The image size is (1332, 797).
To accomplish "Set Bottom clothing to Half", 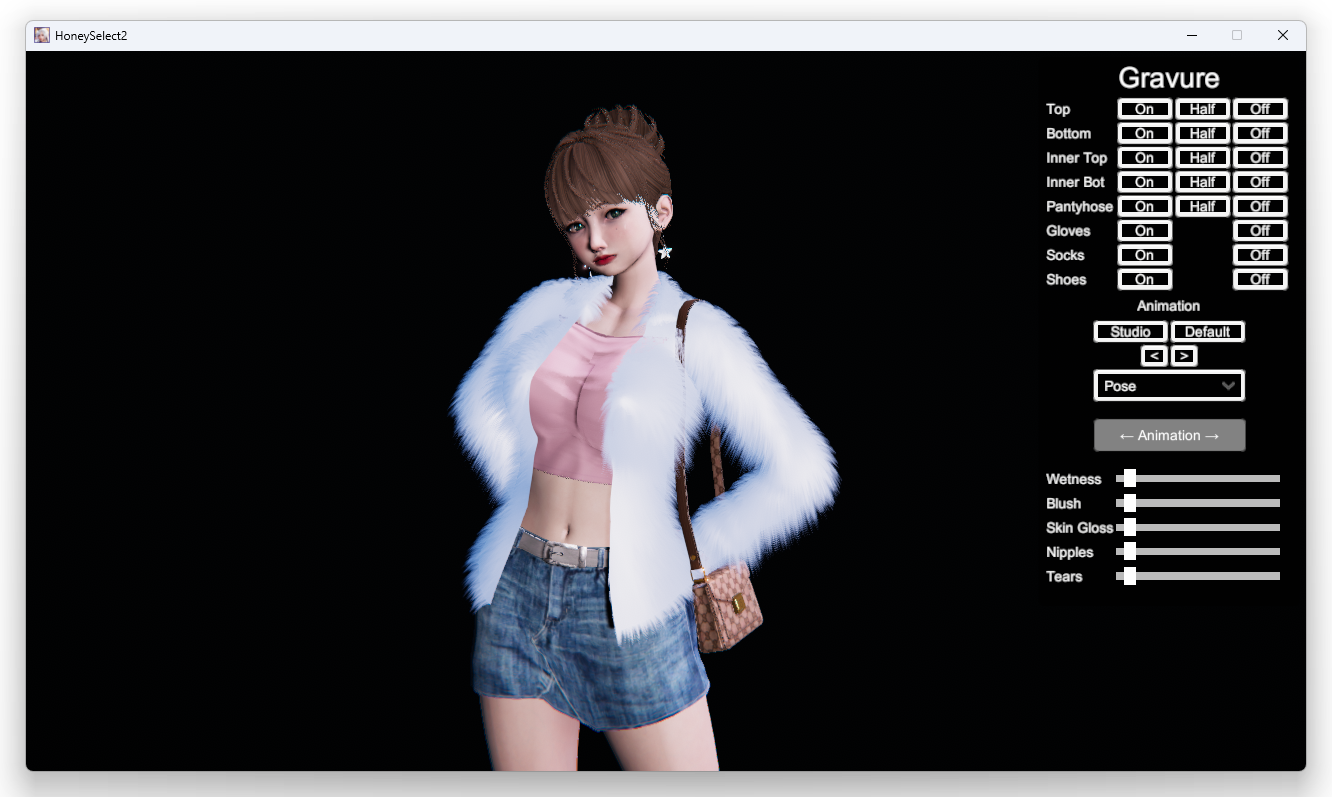I will click(x=1202, y=133).
